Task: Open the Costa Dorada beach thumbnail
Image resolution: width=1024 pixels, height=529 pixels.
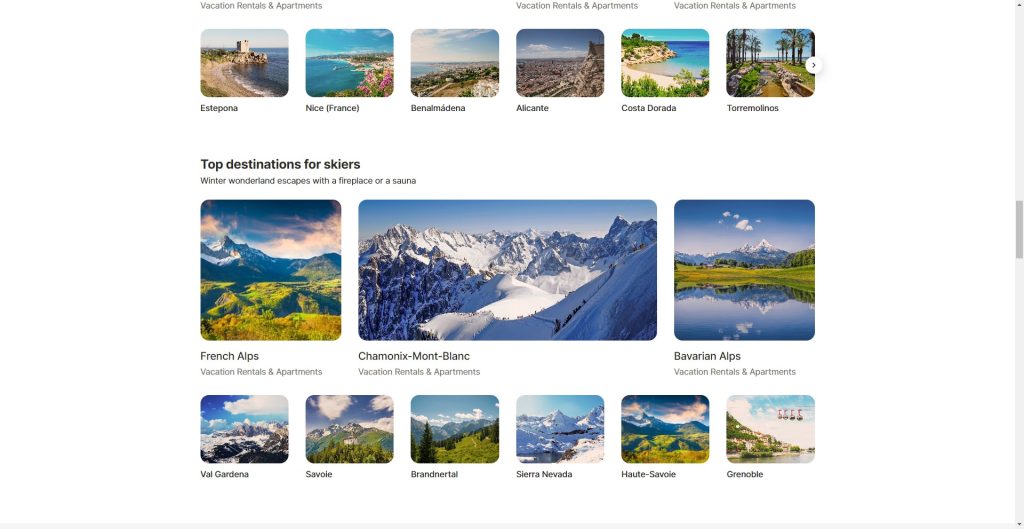Action: (665, 63)
